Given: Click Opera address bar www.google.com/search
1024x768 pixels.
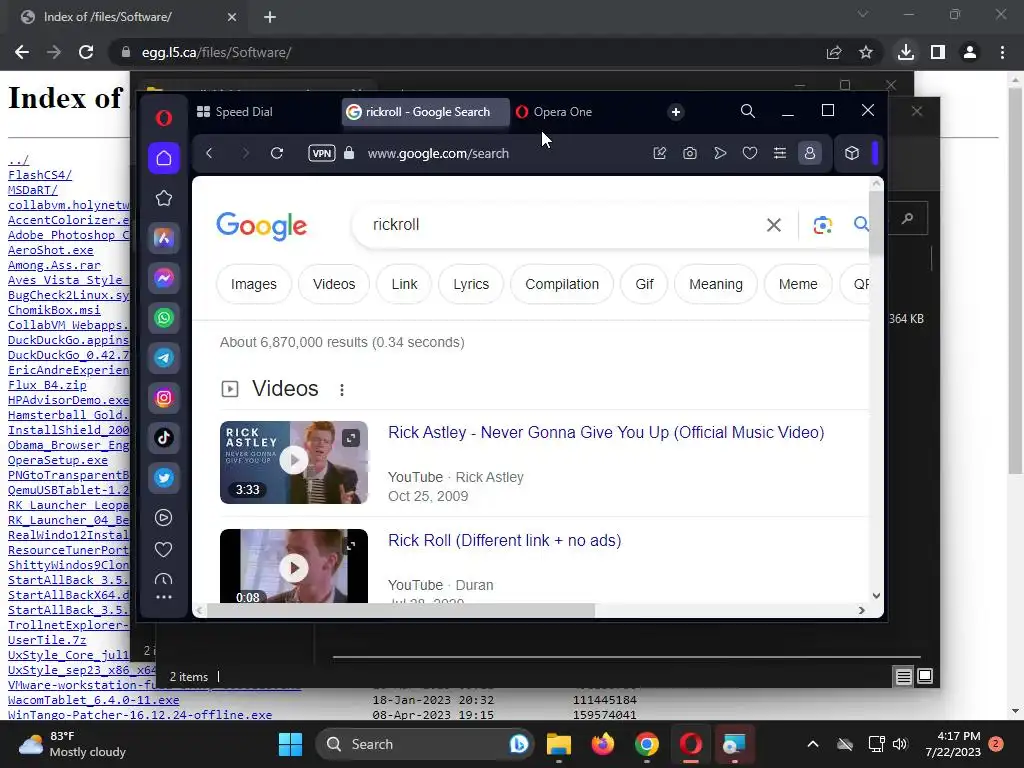Looking at the screenshot, I should (x=438, y=153).
